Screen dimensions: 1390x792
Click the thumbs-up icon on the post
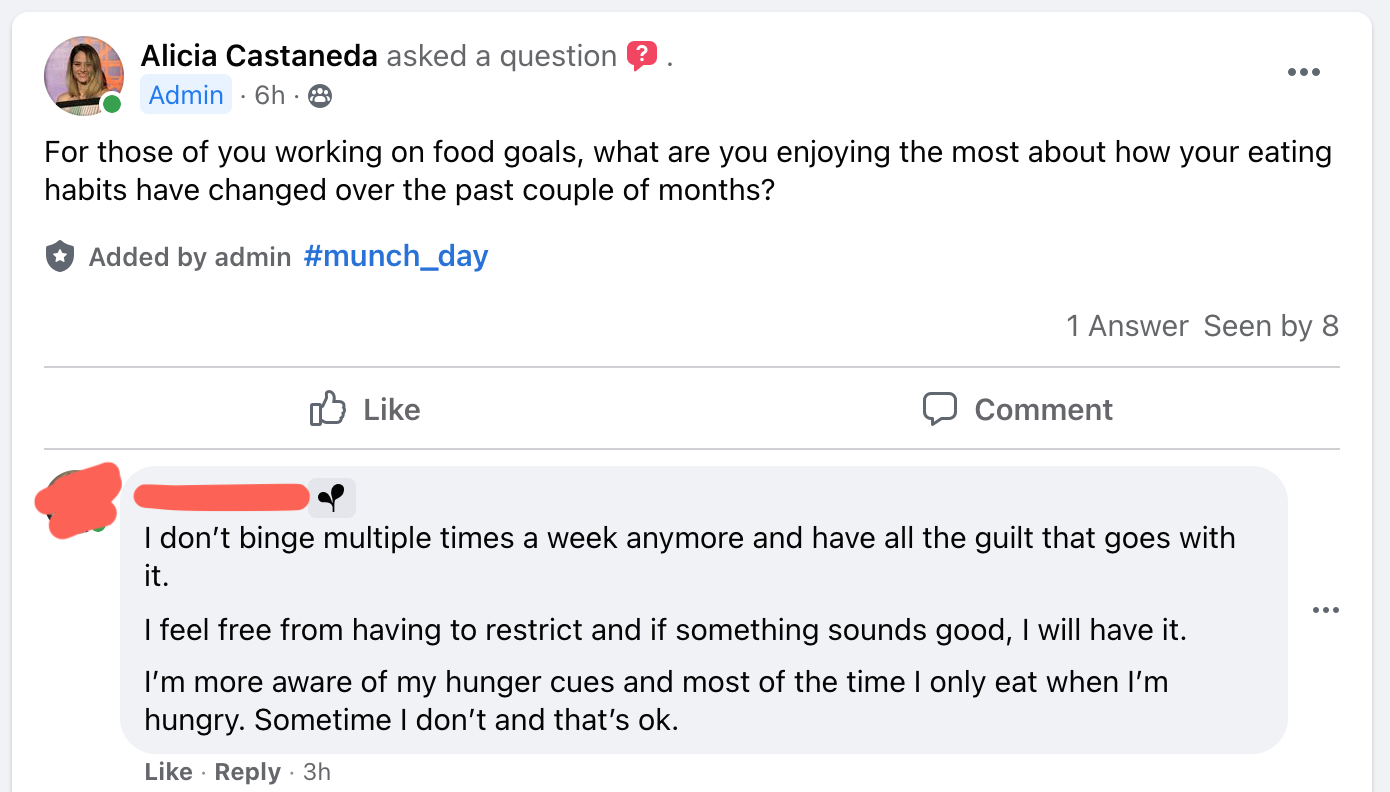[x=328, y=409]
